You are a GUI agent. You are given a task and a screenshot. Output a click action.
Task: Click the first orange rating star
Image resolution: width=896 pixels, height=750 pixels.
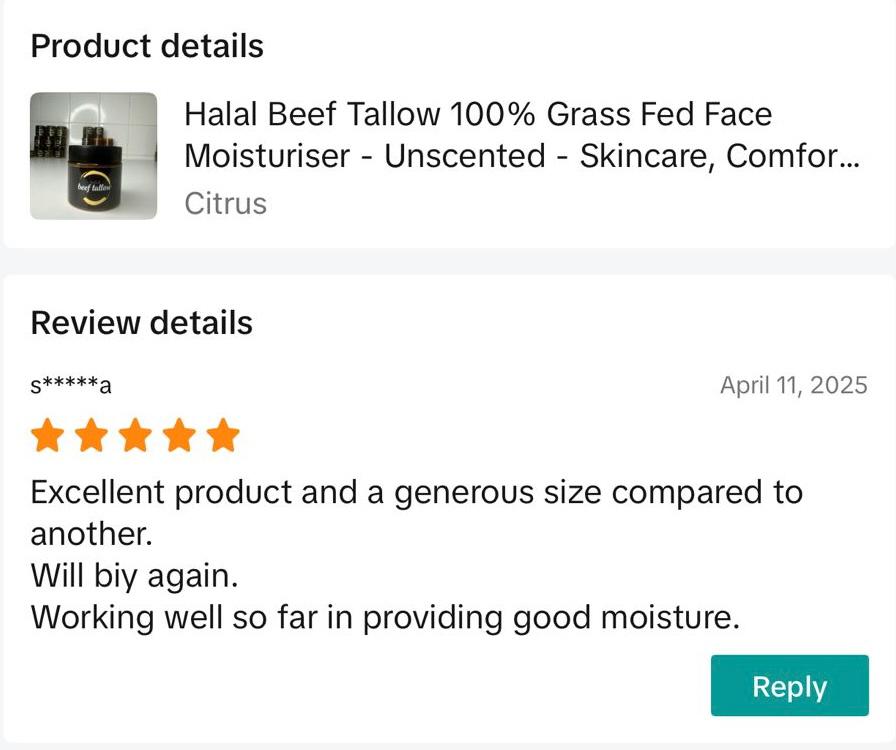(47, 436)
